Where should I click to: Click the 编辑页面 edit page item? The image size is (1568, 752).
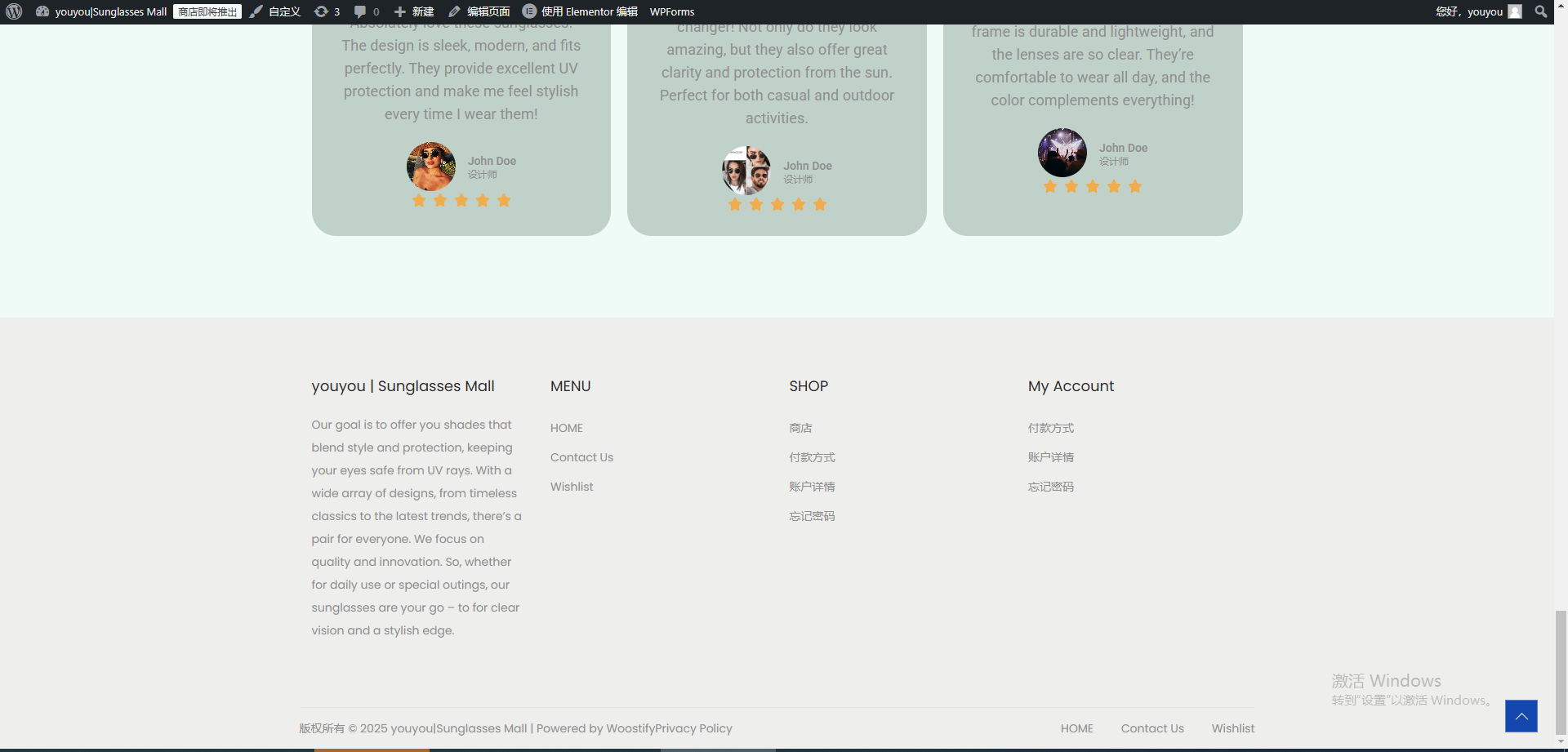click(479, 11)
